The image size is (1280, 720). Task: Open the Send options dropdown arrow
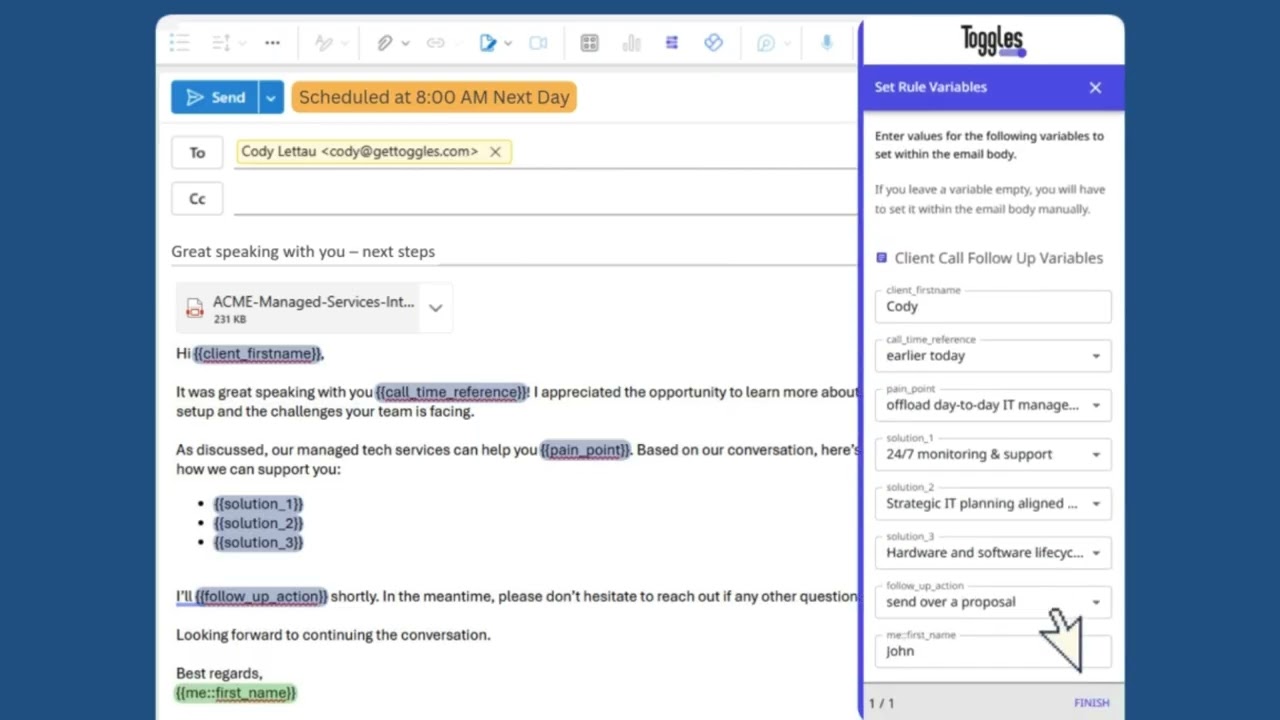click(270, 98)
